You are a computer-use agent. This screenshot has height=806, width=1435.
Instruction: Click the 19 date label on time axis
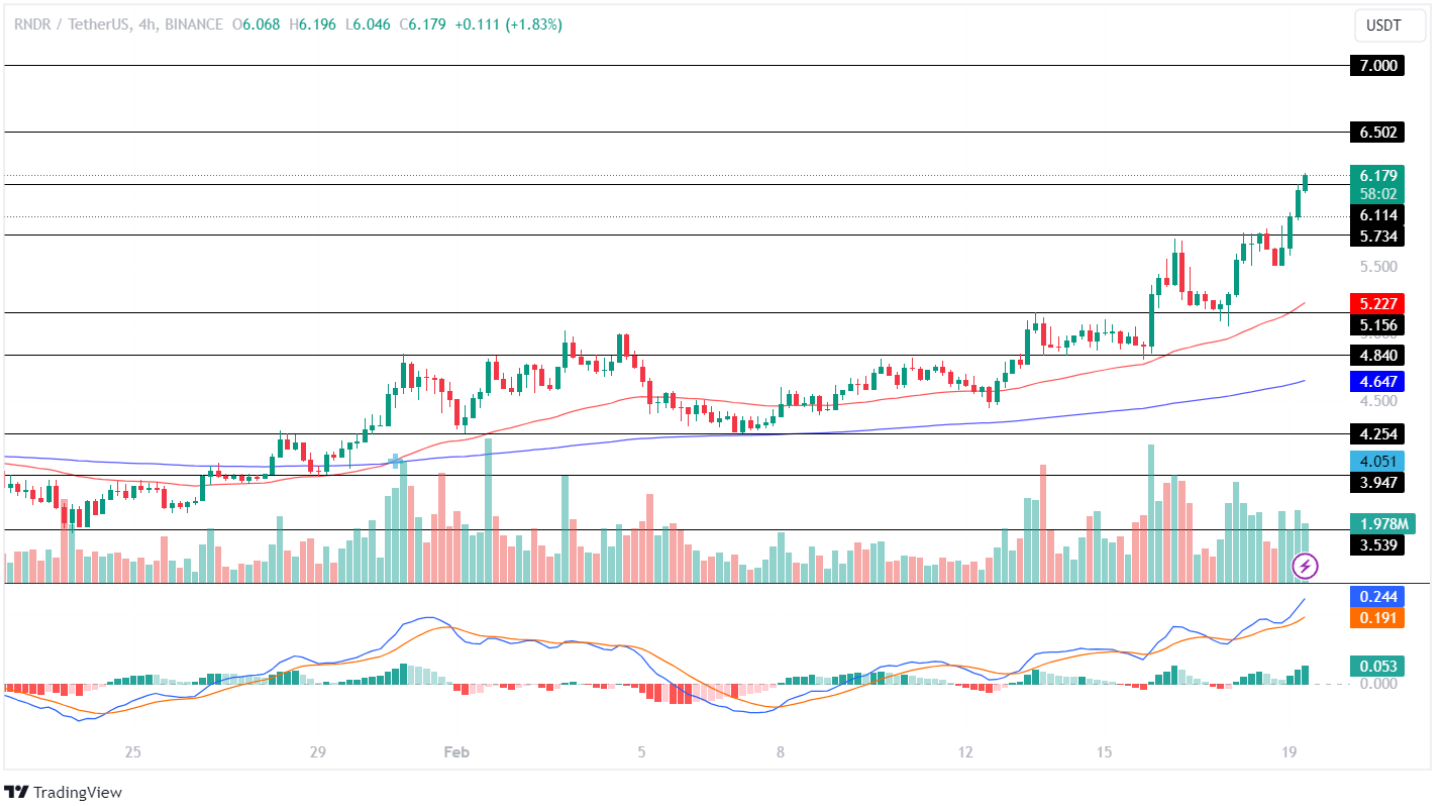pos(1288,751)
